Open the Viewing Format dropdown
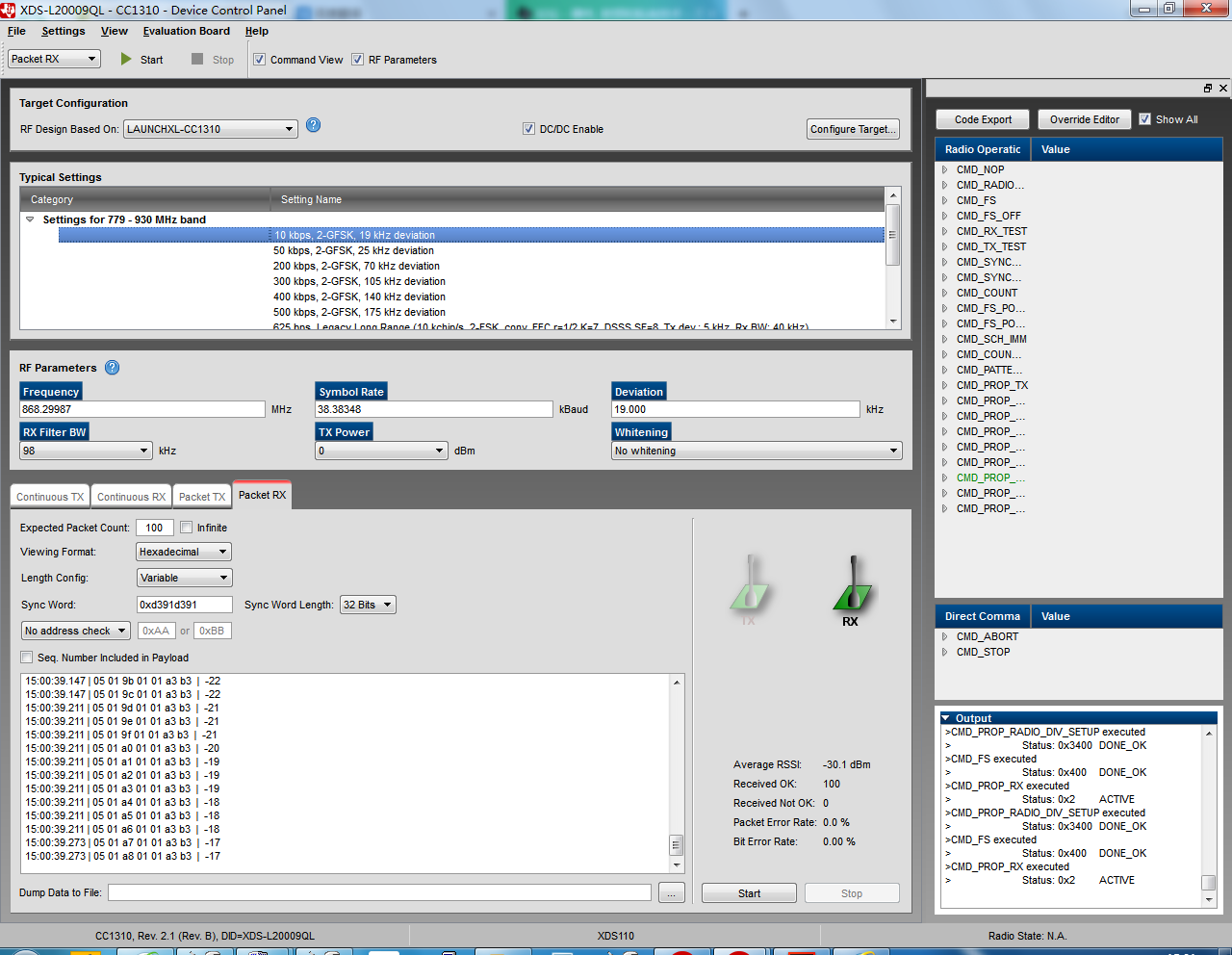This screenshot has width=1232, height=955. pos(184,552)
